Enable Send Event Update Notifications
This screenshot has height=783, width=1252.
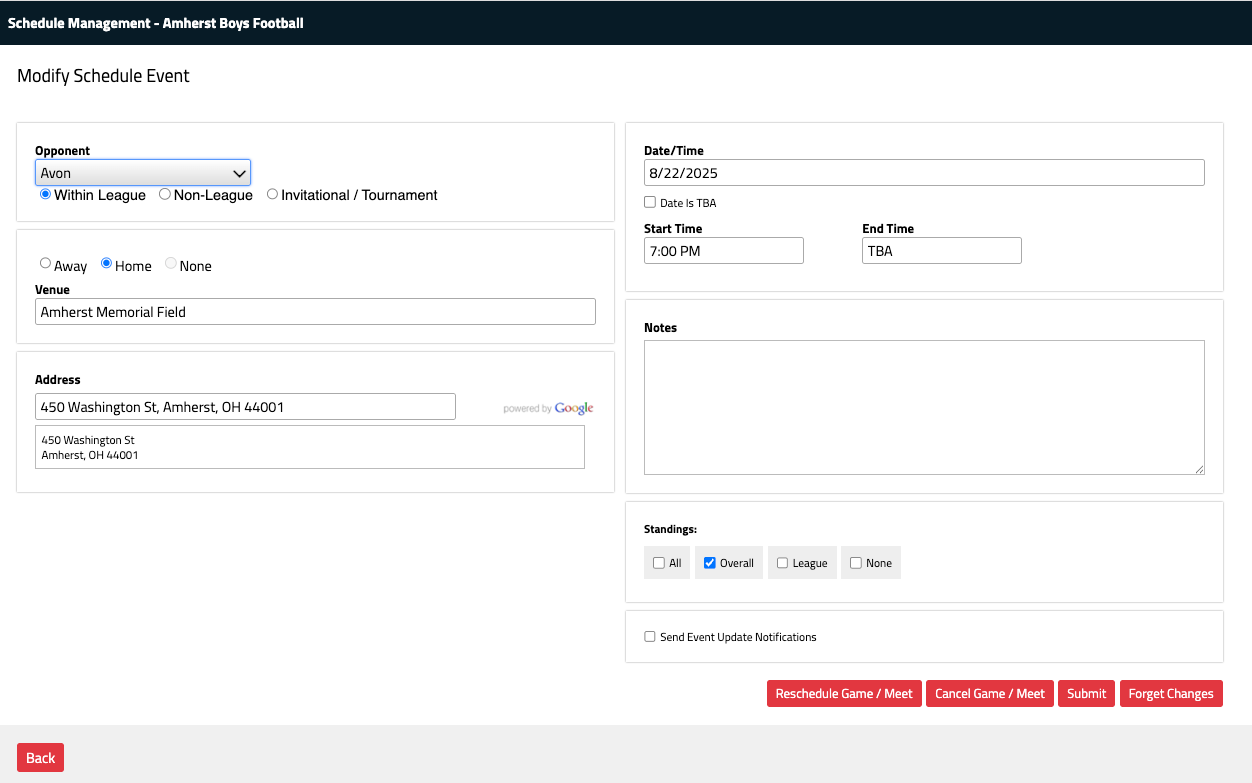click(x=650, y=637)
